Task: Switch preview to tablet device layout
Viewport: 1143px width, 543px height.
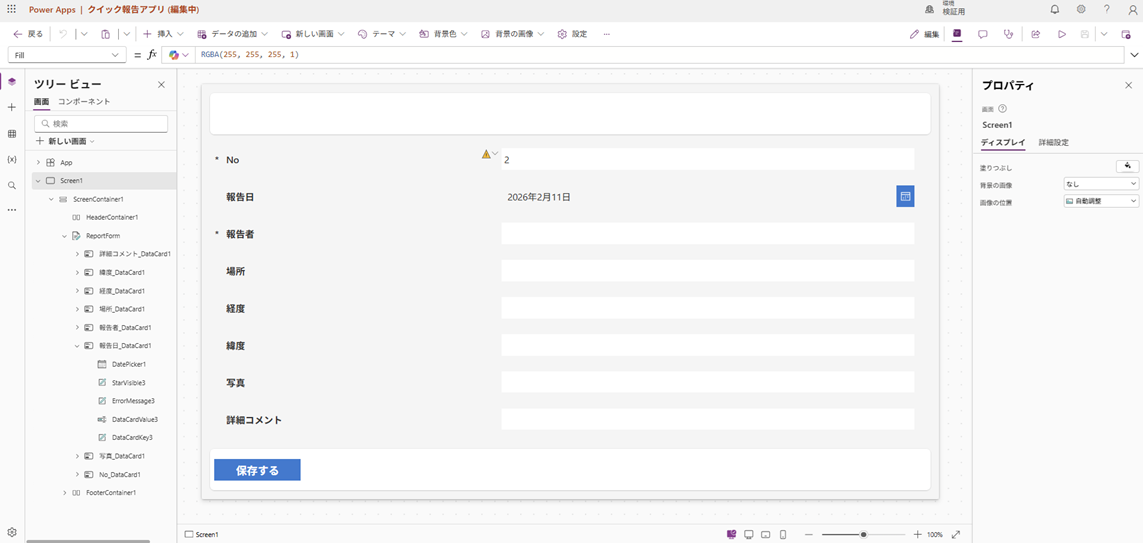Action: (x=765, y=535)
